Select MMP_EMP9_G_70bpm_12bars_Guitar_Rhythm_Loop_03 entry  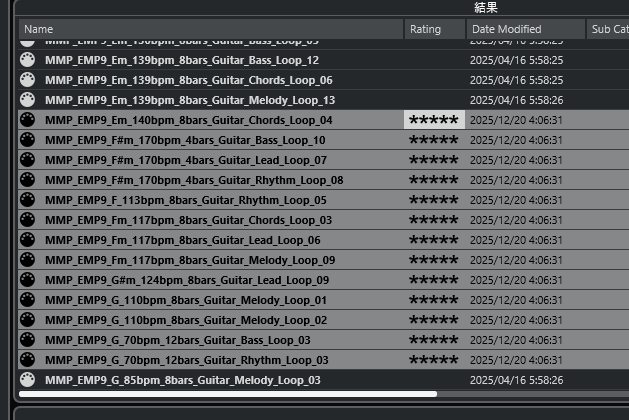click(x=187, y=360)
